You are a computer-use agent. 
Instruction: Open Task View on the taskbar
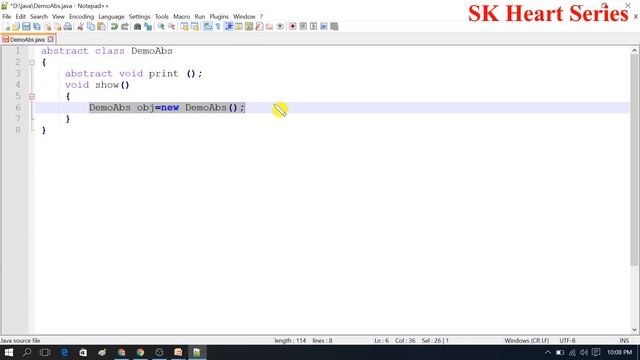click(45, 352)
